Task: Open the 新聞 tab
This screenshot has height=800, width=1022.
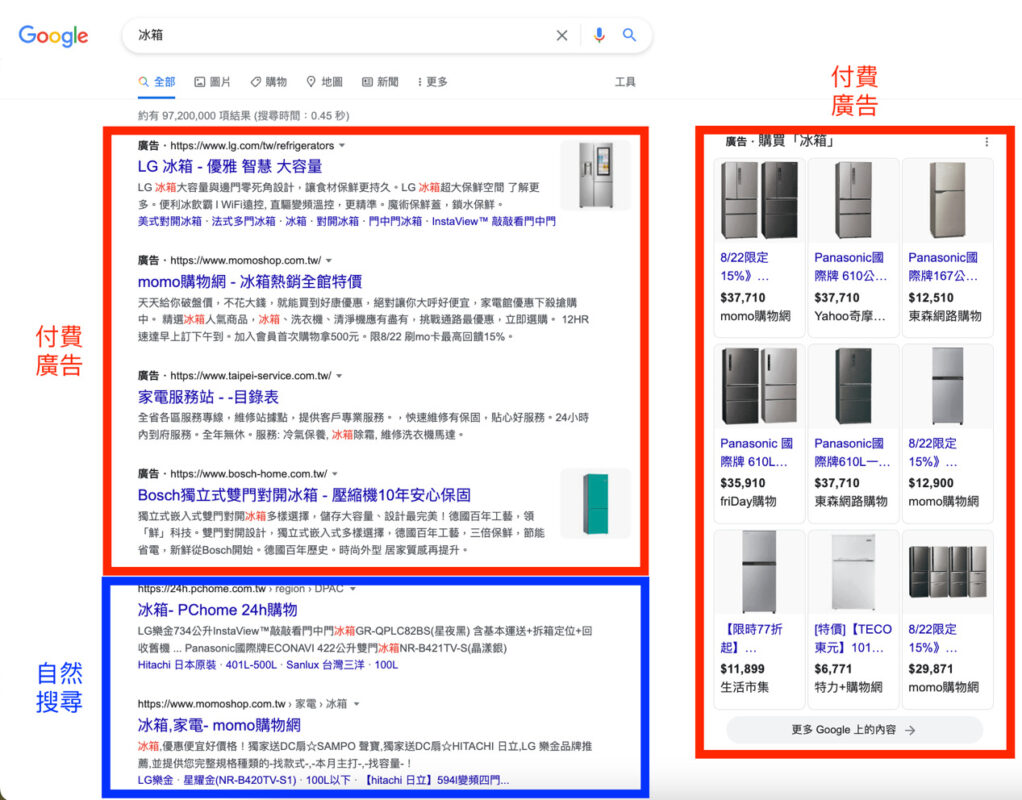Action: (380, 82)
